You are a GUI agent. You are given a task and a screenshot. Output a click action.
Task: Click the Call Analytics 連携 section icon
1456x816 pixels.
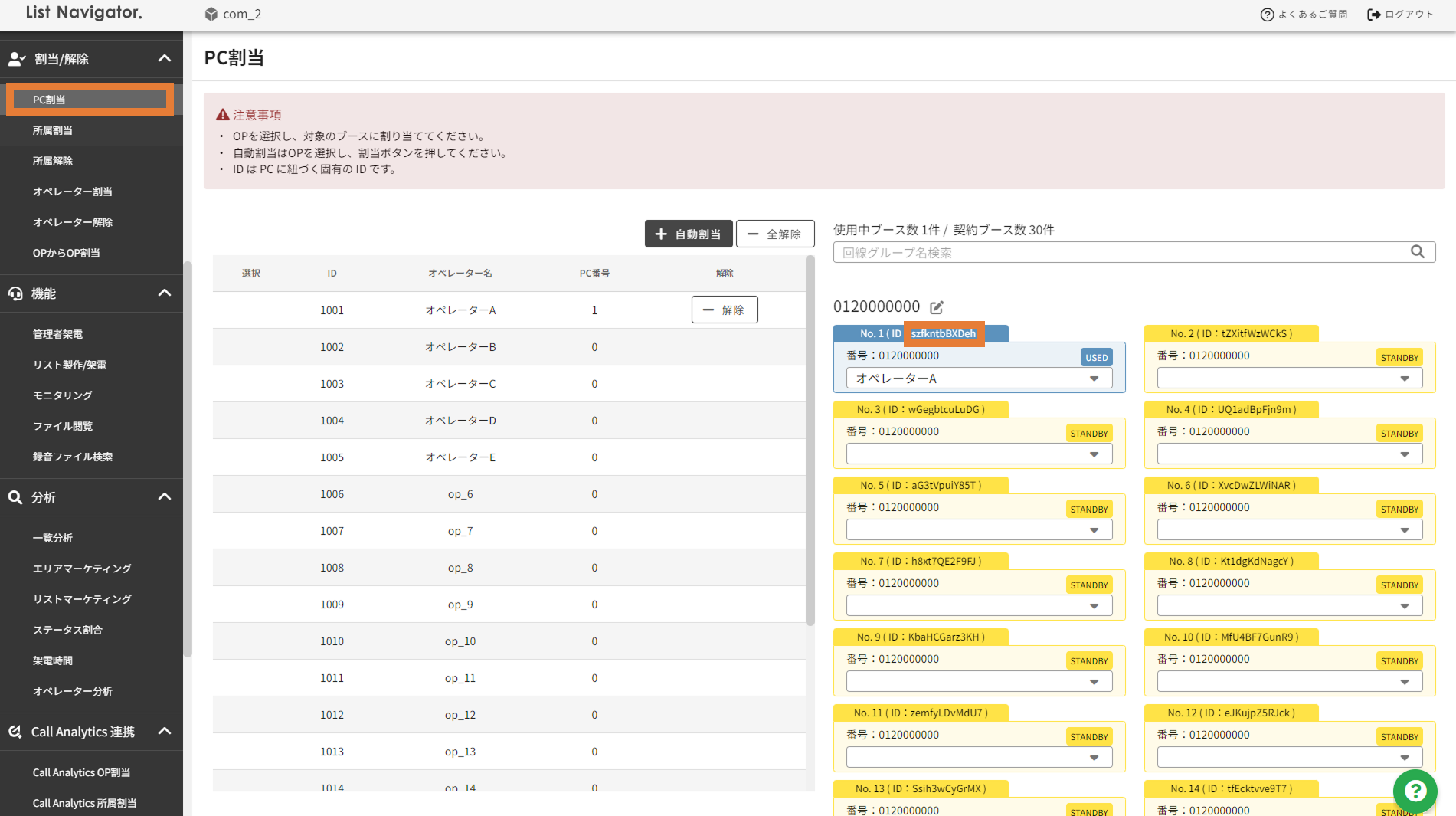15,732
